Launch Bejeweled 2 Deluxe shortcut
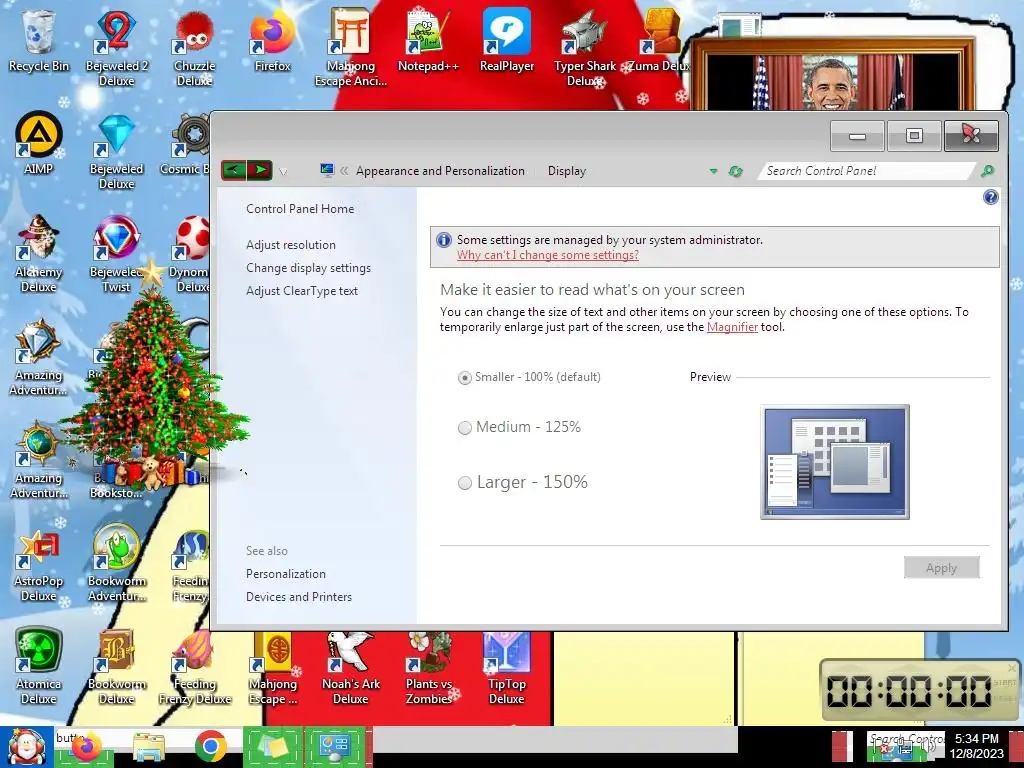 click(x=117, y=49)
